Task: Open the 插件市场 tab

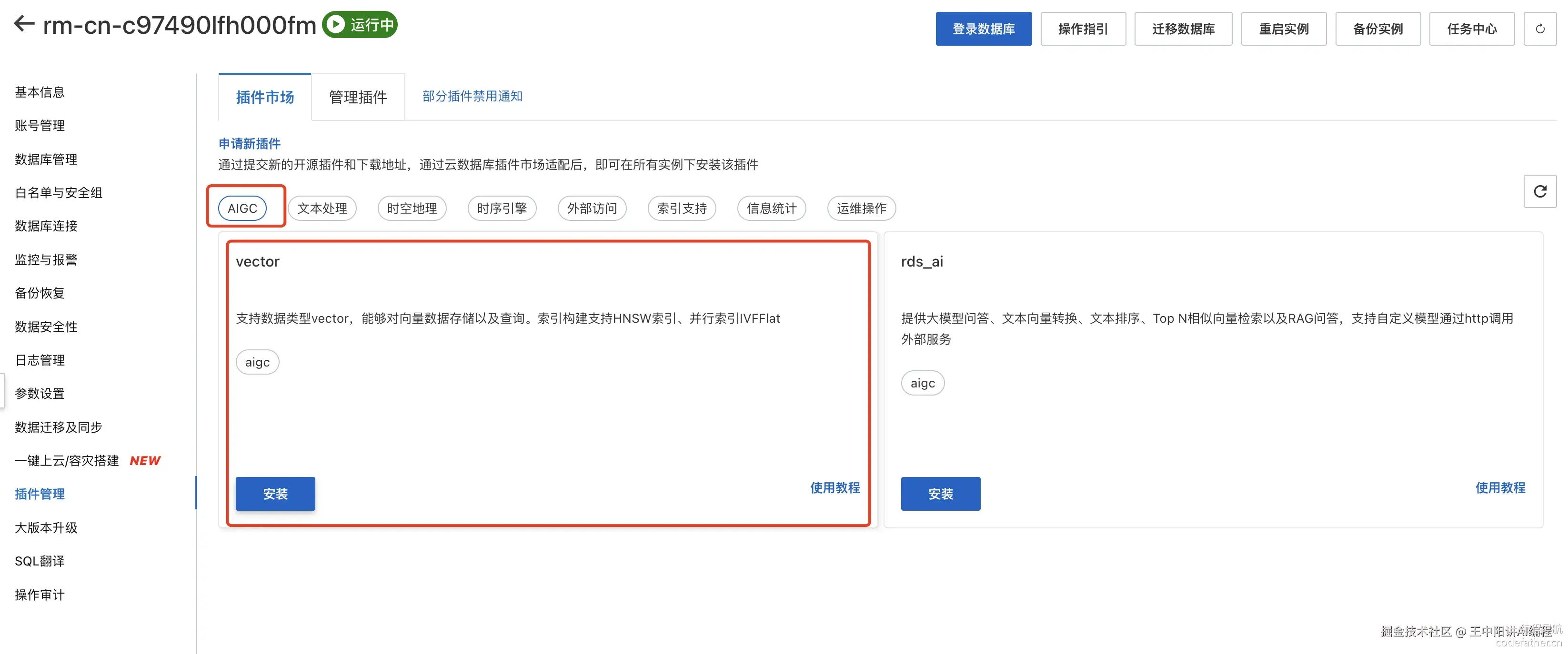Action: point(265,97)
